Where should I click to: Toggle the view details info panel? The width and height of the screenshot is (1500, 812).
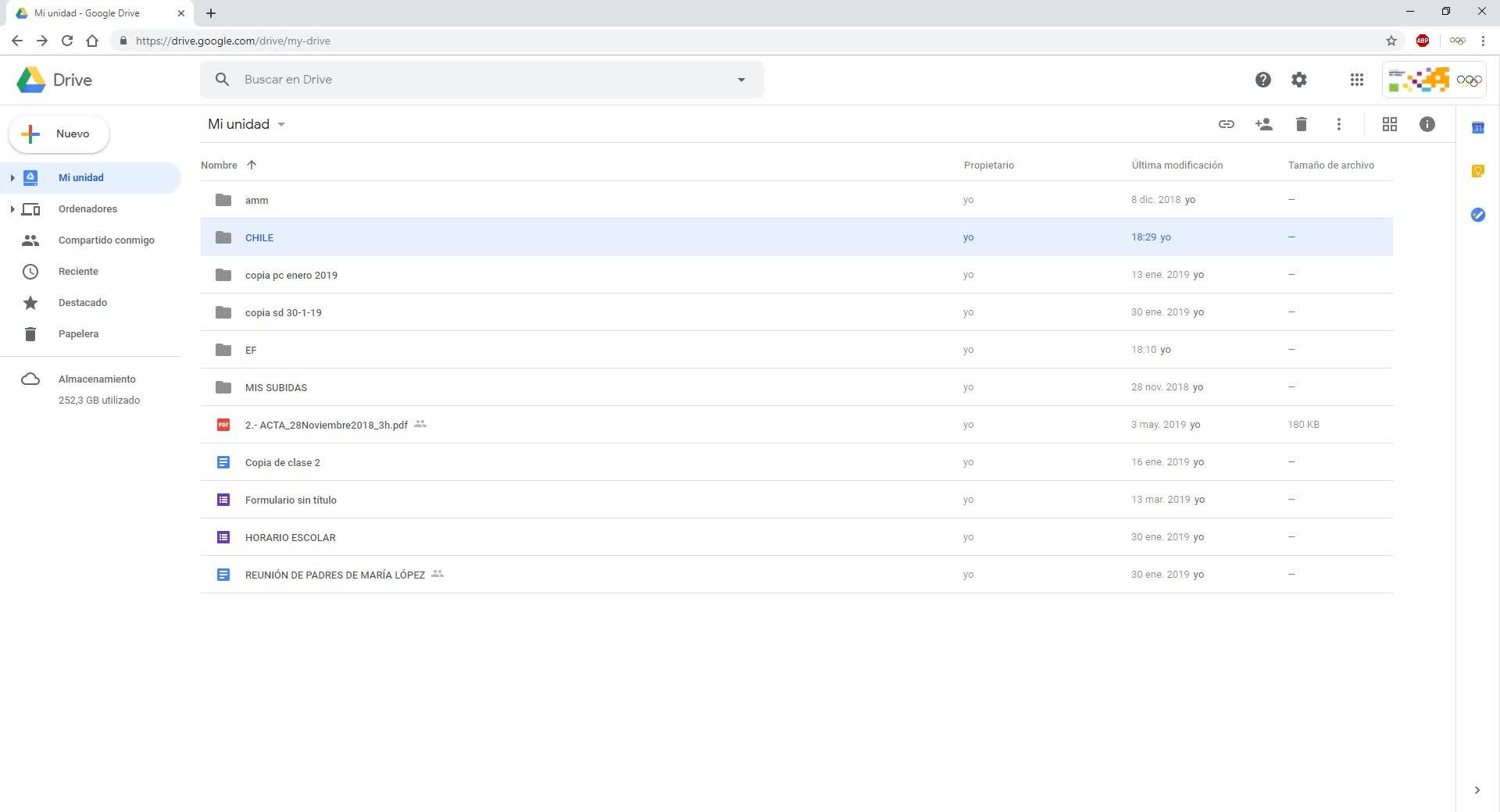pos(1427,124)
